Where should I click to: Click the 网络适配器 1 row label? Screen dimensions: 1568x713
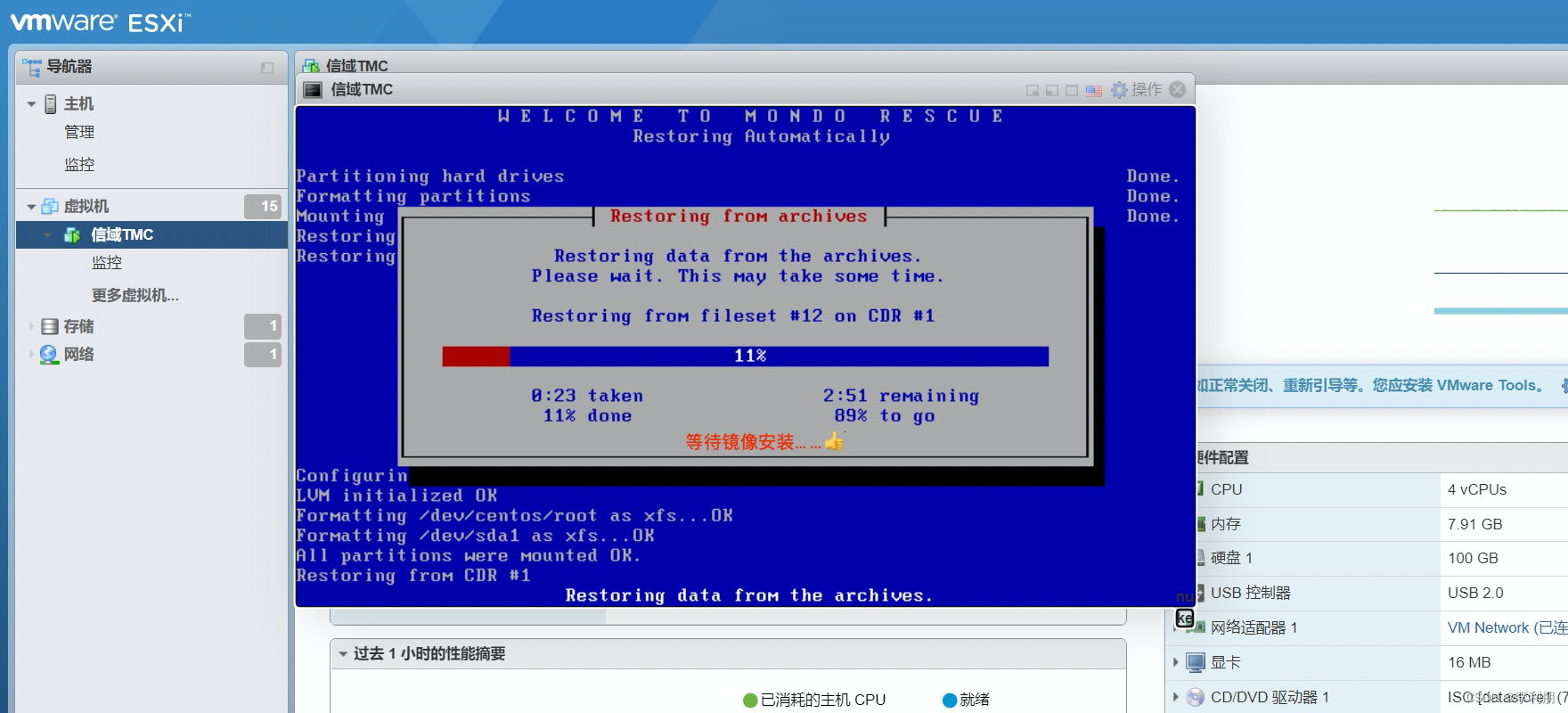1254,627
